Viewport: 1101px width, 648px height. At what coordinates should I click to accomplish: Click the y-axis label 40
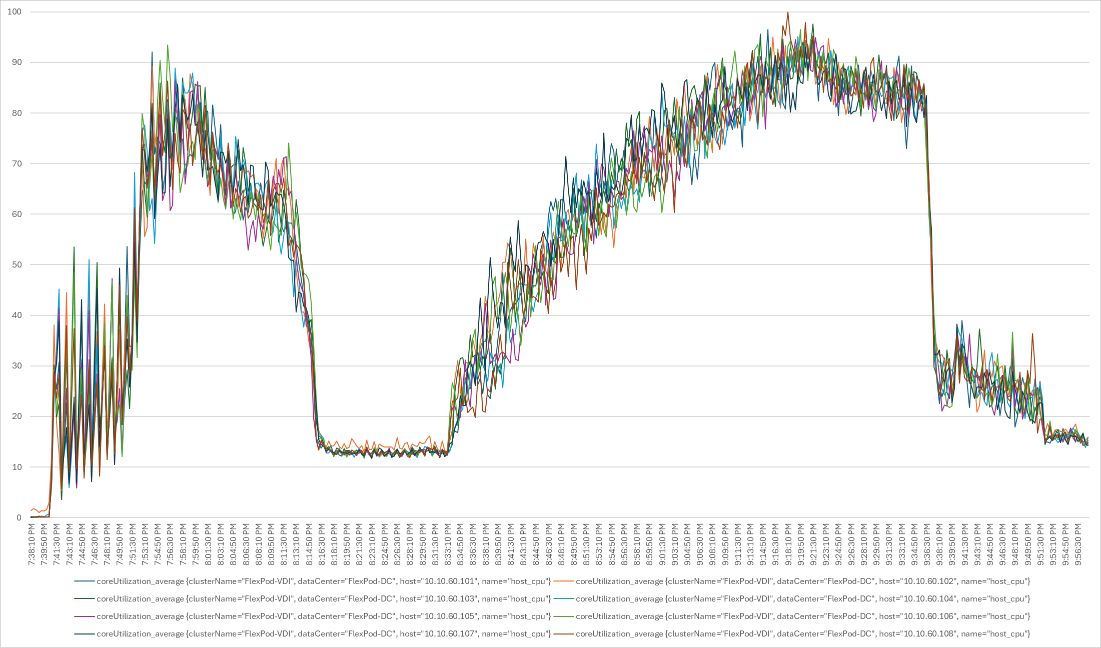coord(16,315)
